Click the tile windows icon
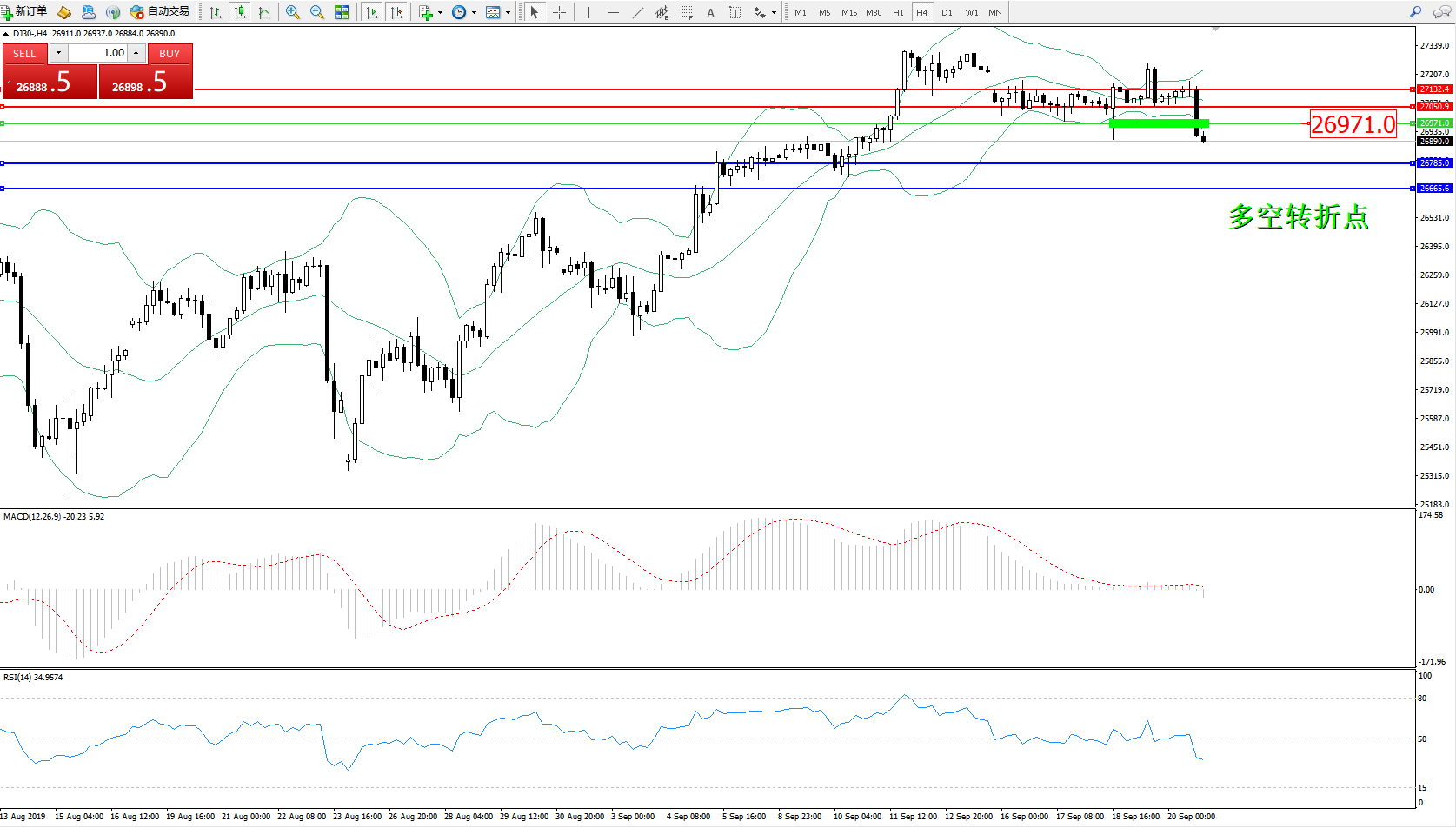 click(342, 12)
